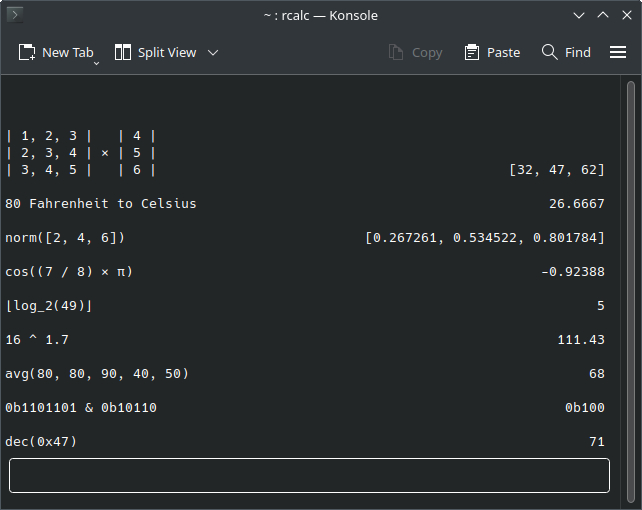Click '0b1101101 & 0b10110' expression

point(81,408)
